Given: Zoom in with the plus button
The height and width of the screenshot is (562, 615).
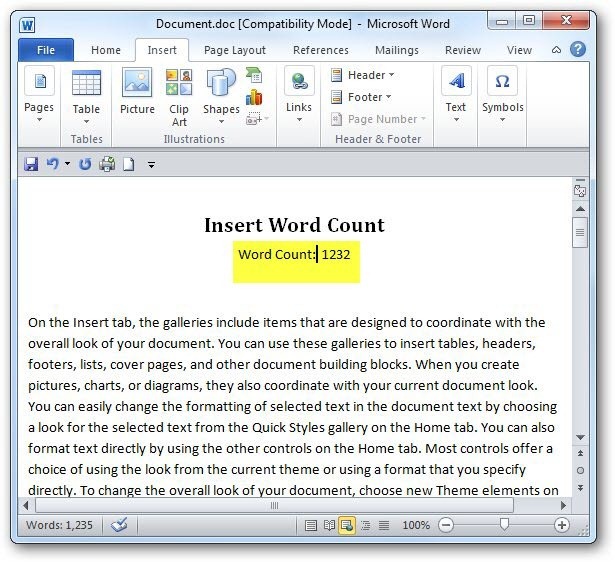Looking at the screenshot, I should pos(562,525).
